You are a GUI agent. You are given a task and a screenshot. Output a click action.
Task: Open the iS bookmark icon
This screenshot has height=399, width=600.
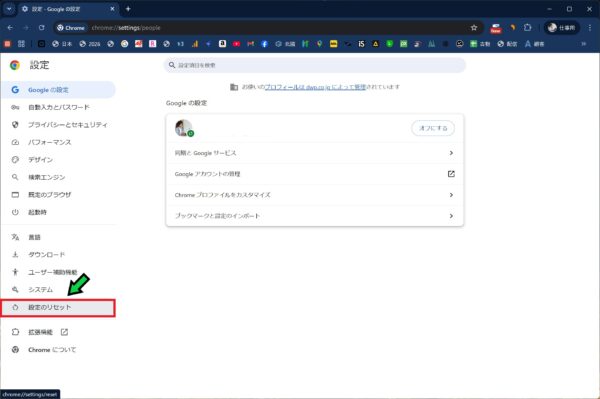[x=361, y=44]
